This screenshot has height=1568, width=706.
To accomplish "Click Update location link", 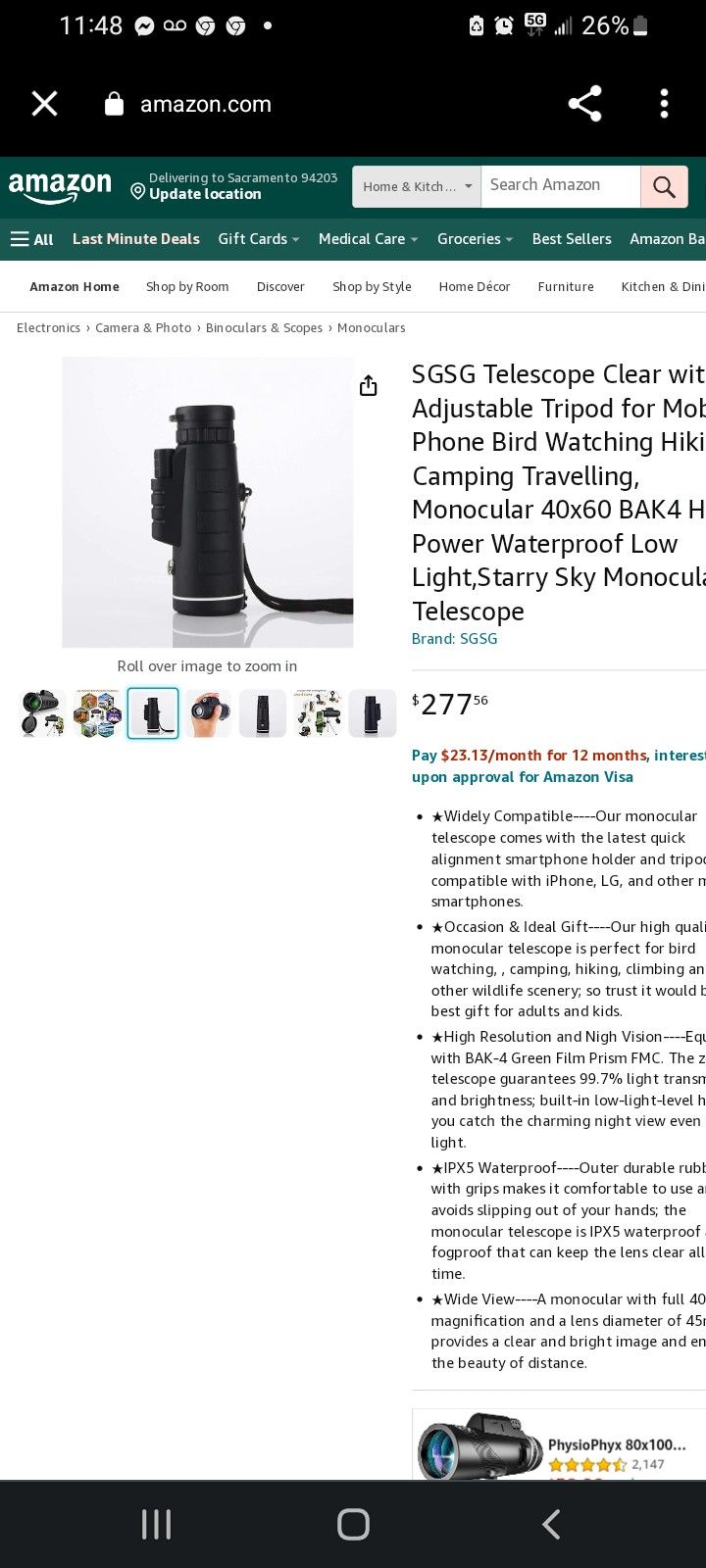I will tap(205, 194).
